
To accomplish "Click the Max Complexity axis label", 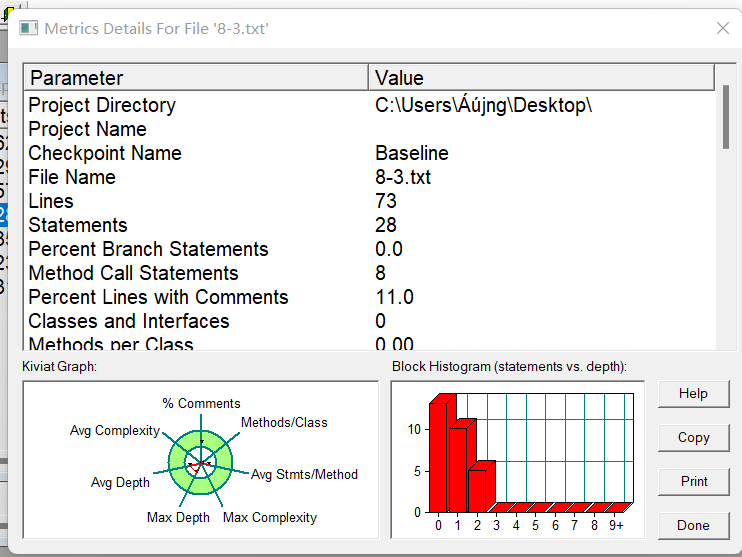I will point(270,518).
